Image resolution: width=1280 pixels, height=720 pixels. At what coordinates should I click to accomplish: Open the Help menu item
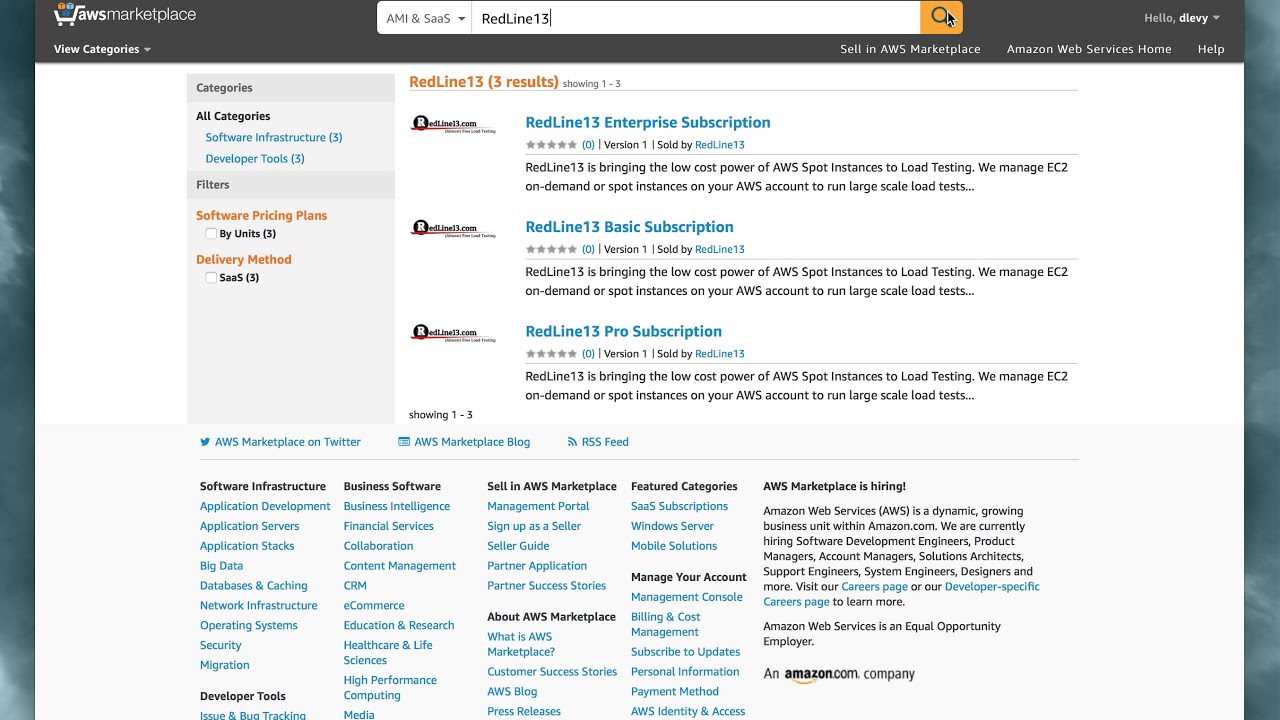tap(1211, 49)
